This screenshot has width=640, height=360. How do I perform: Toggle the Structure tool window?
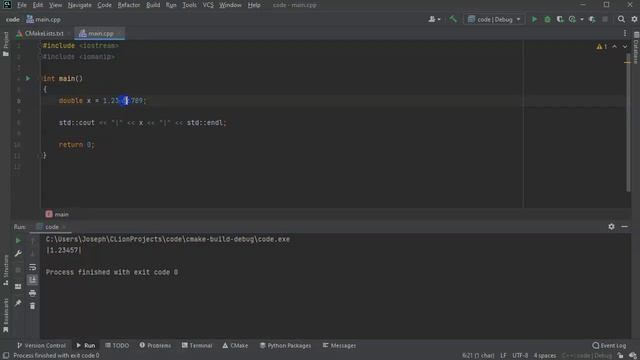[x=5, y=270]
